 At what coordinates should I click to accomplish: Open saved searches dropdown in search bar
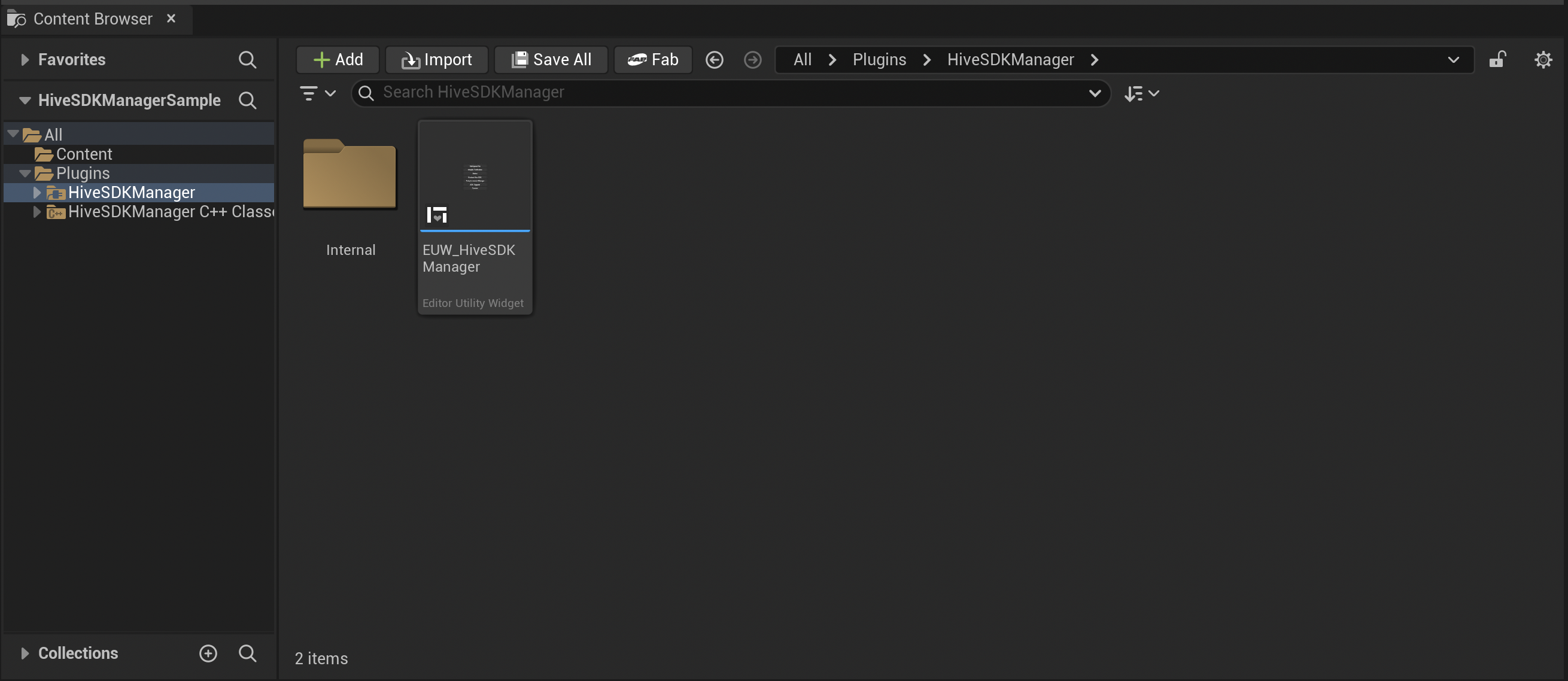coord(1095,93)
